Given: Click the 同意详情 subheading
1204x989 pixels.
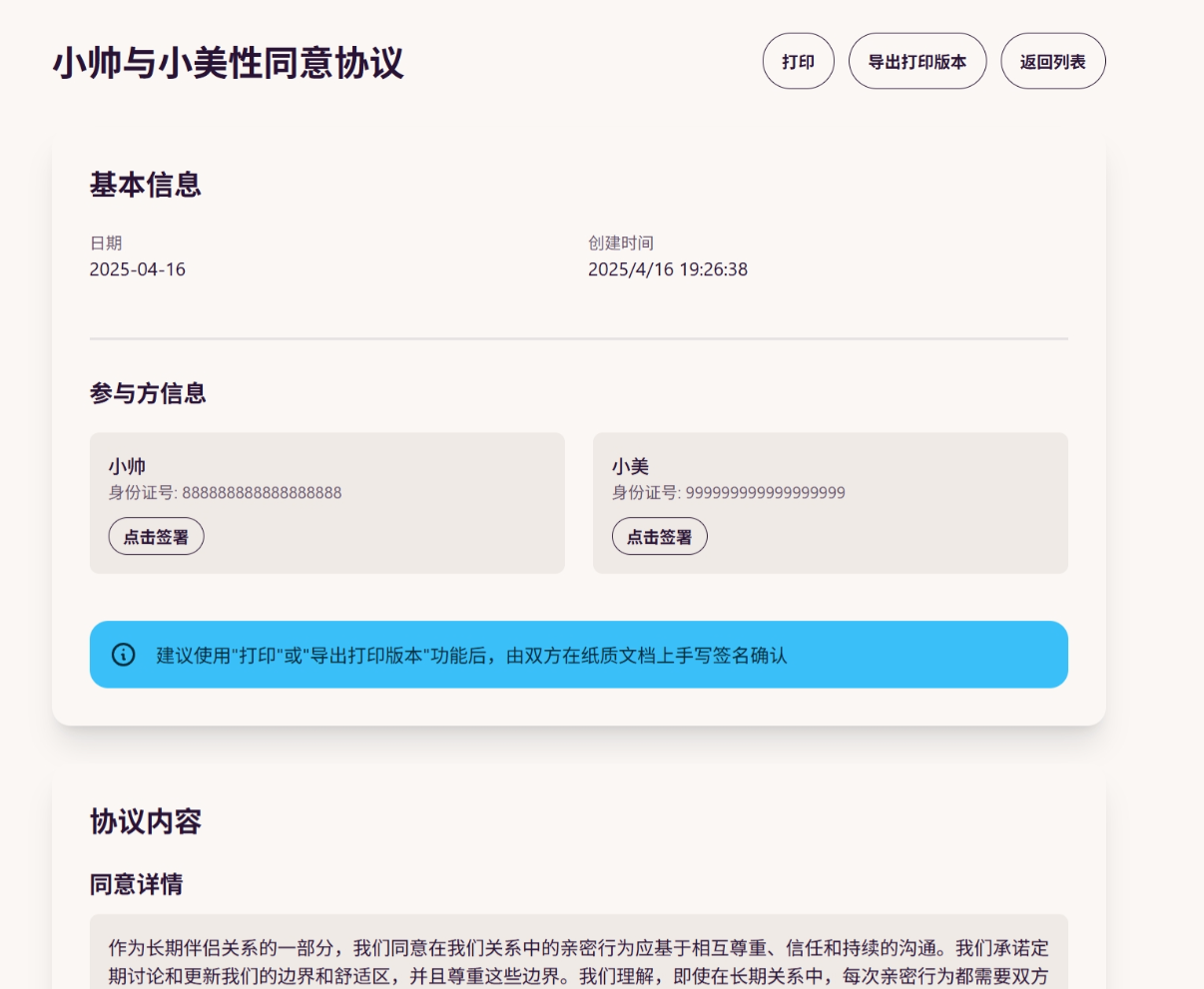Looking at the screenshot, I should (137, 884).
